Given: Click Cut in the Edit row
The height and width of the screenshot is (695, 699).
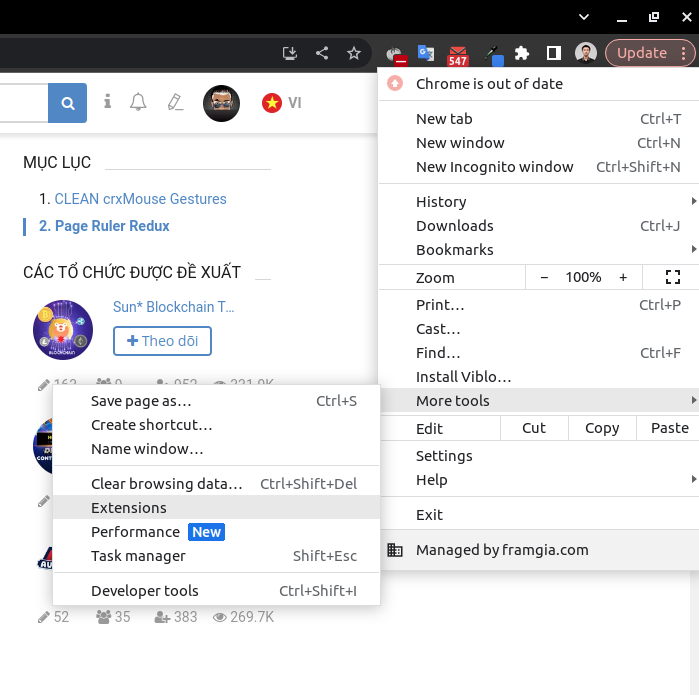Looking at the screenshot, I should click(x=534, y=428).
